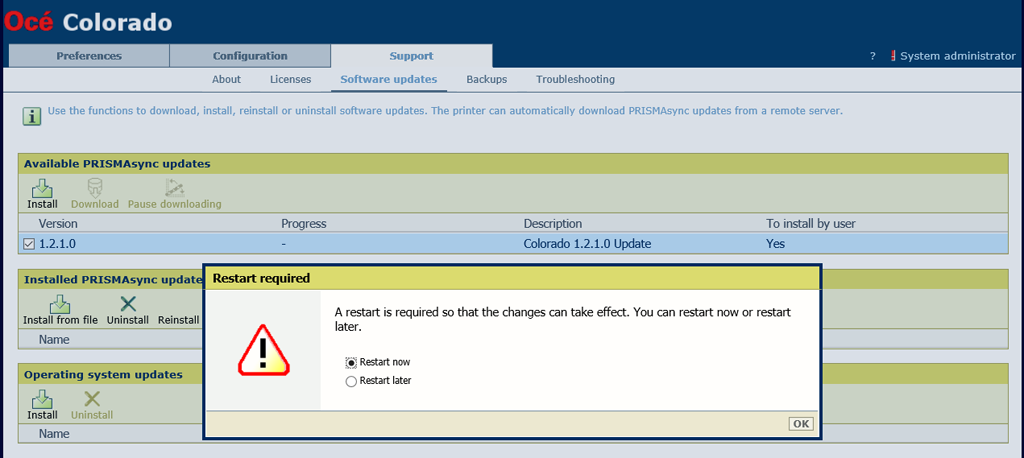This screenshot has width=1024, height=458.
Task: Click the Océ Colorado logo
Action: [x=88, y=23]
